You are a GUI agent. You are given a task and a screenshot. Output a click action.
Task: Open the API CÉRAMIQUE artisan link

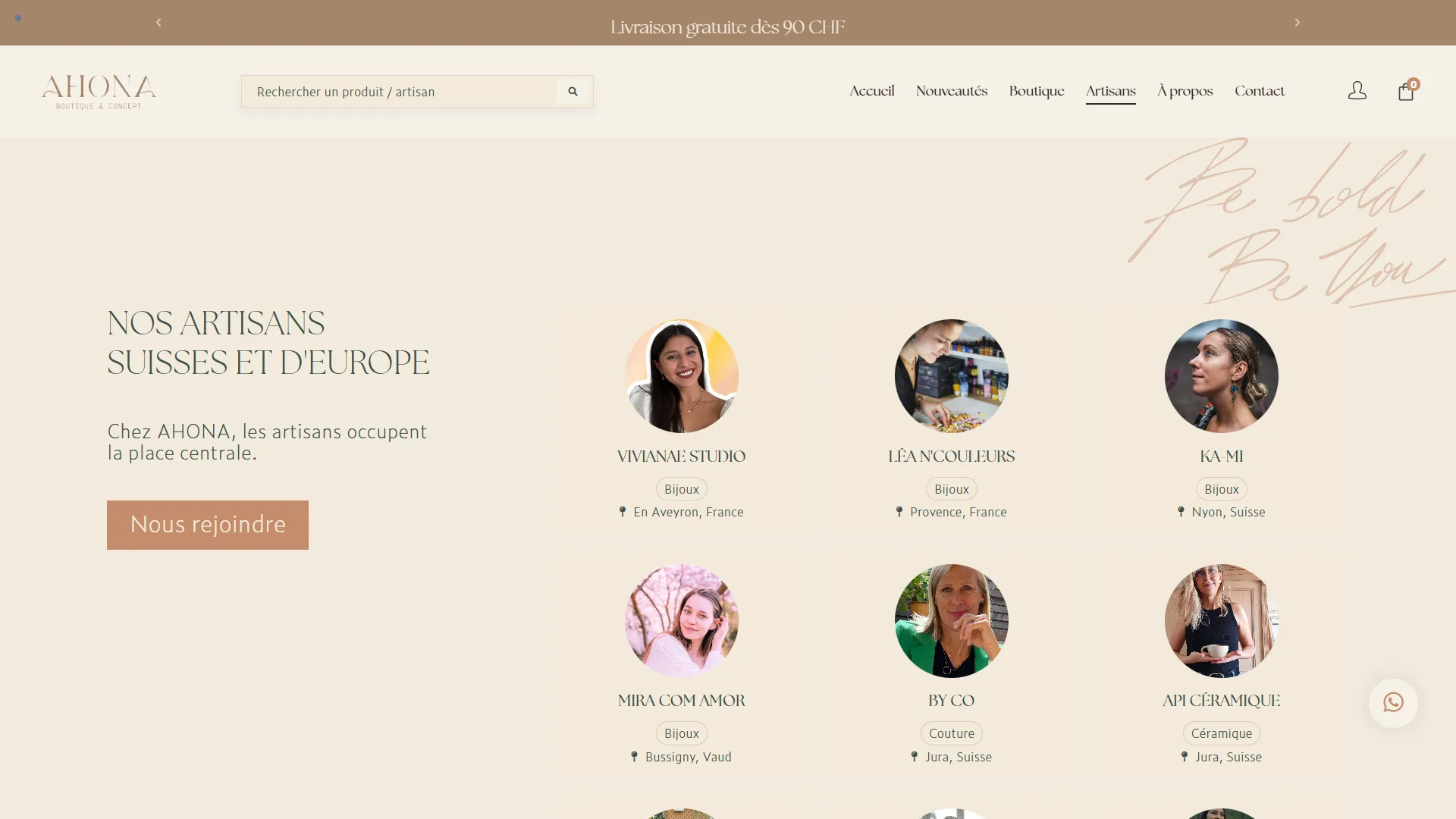point(1222,701)
